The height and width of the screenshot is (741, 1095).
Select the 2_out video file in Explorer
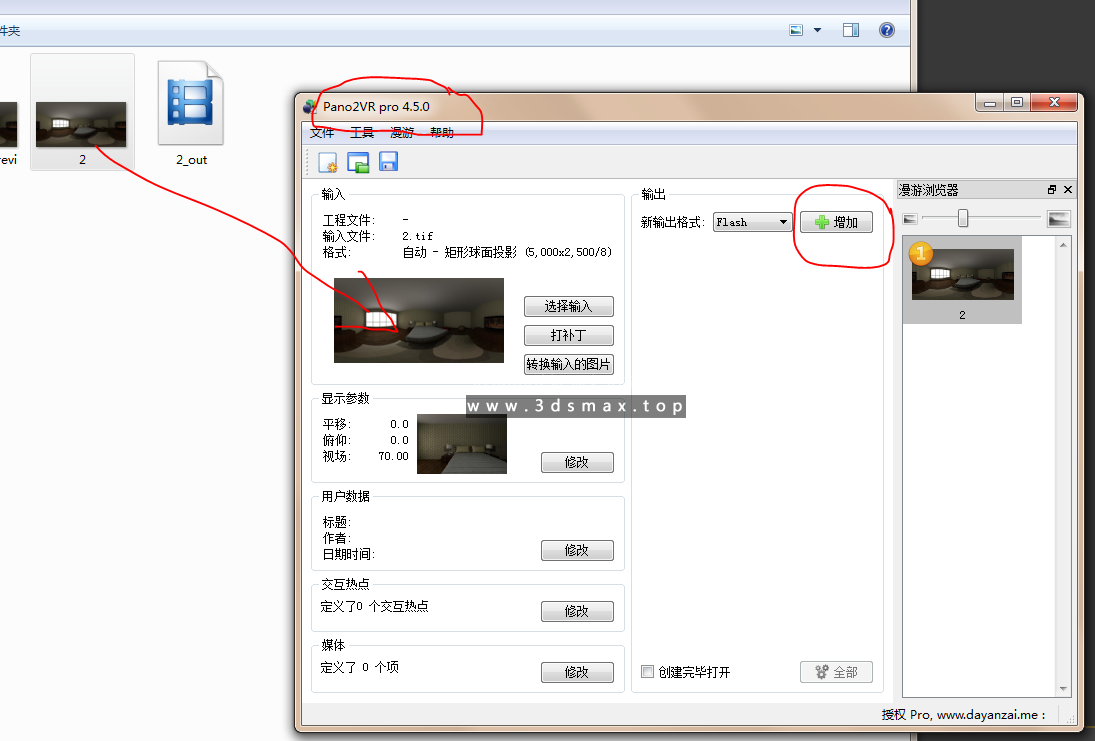coord(191,113)
